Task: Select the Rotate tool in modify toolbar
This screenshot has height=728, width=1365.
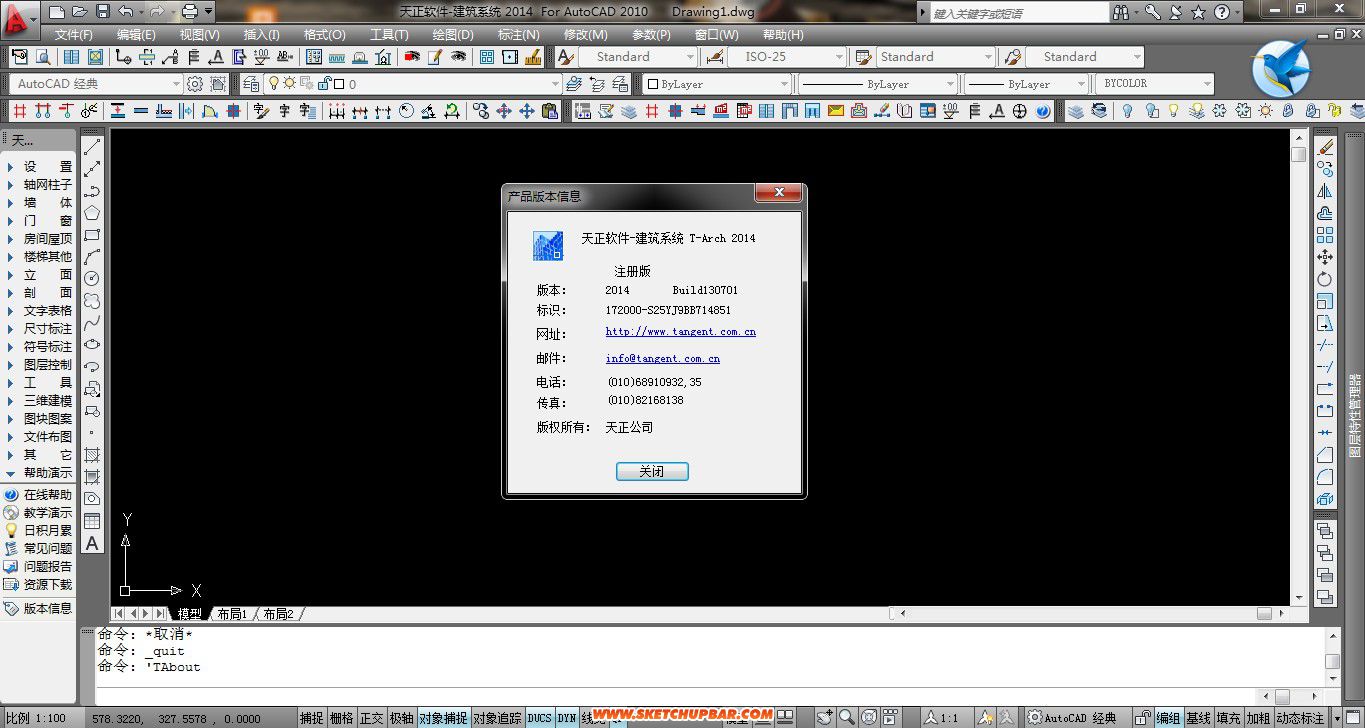Action: pos(1325,279)
